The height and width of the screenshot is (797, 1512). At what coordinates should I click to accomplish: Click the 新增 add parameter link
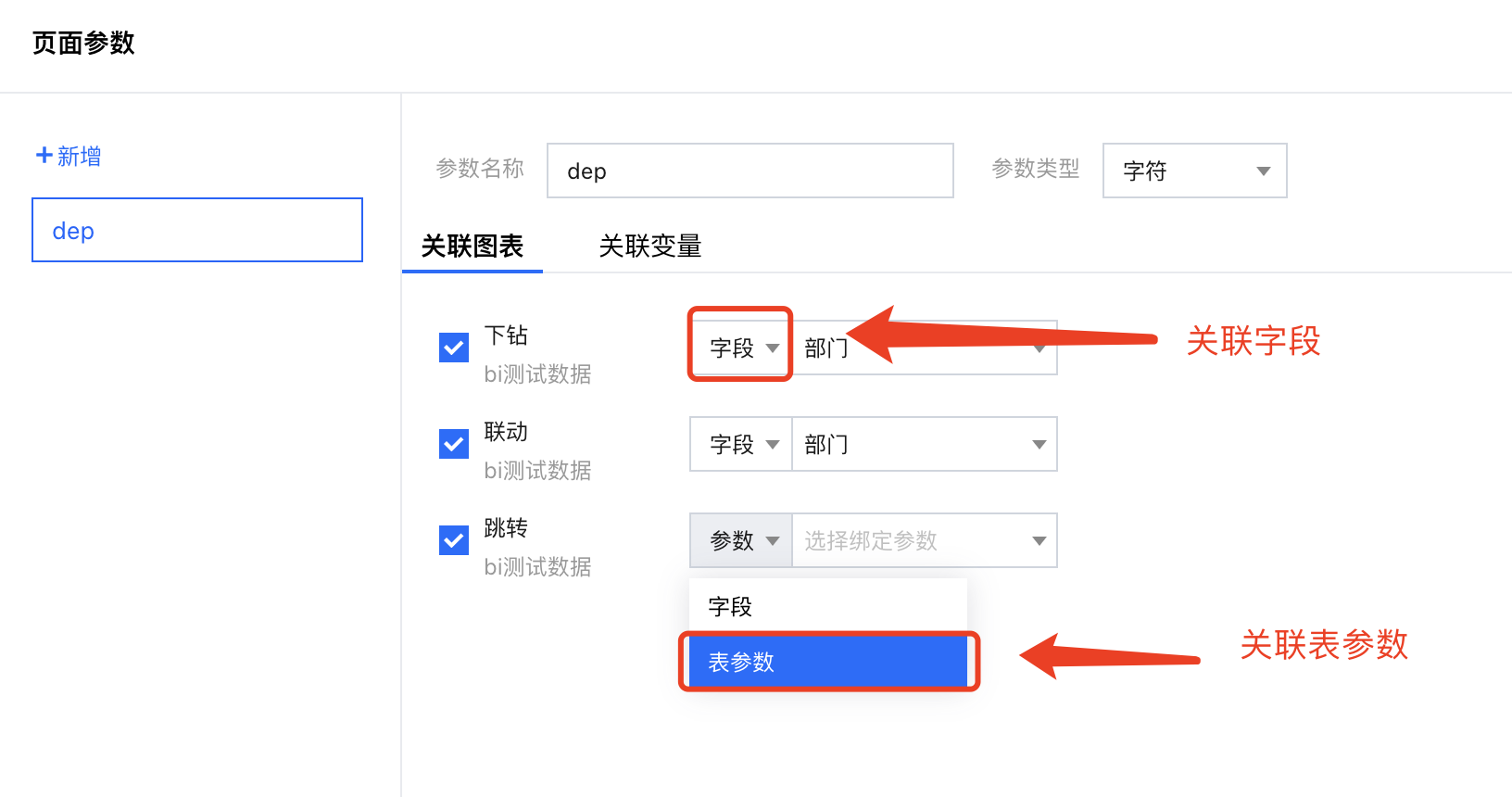(x=79, y=156)
